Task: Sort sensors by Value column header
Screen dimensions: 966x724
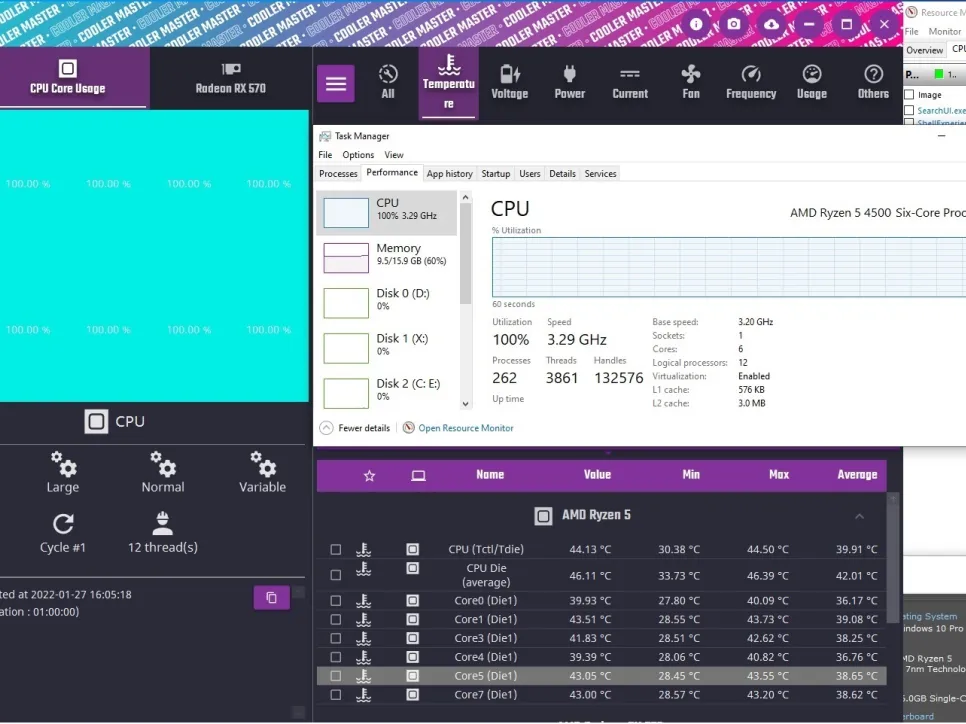Action: pos(597,474)
